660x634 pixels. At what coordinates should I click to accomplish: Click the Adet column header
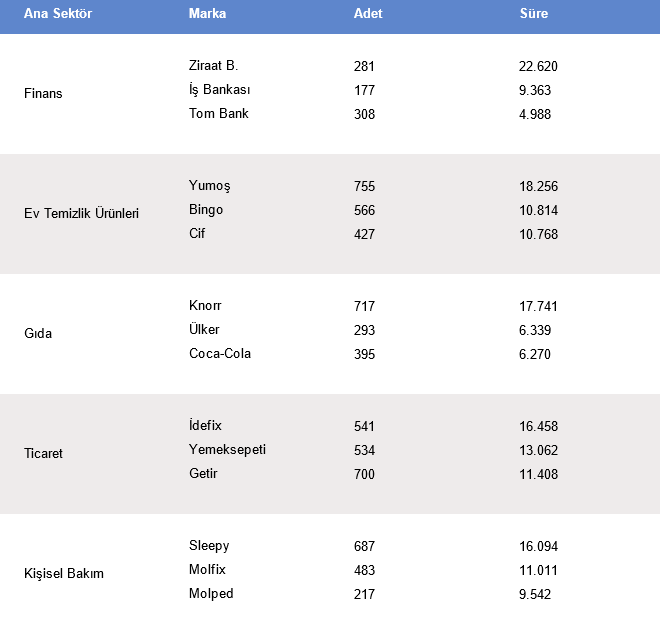[x=368, y=14]
